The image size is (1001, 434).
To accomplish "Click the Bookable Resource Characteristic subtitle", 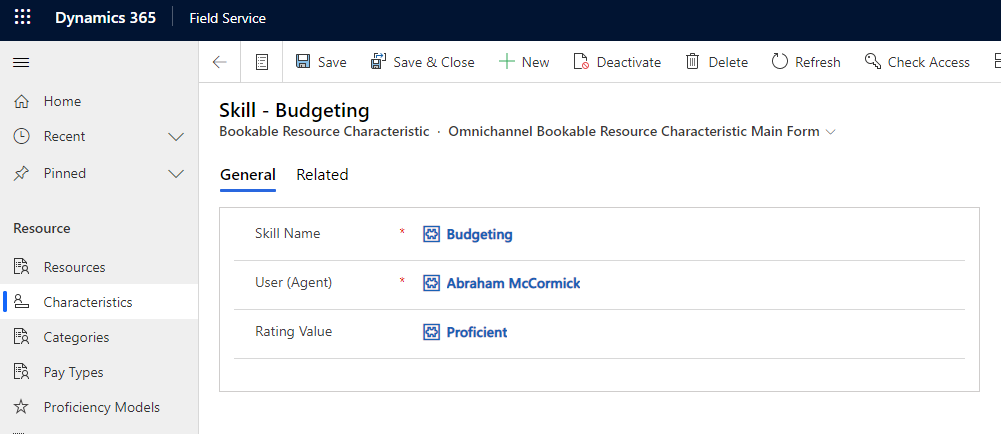I will point(324,131).
